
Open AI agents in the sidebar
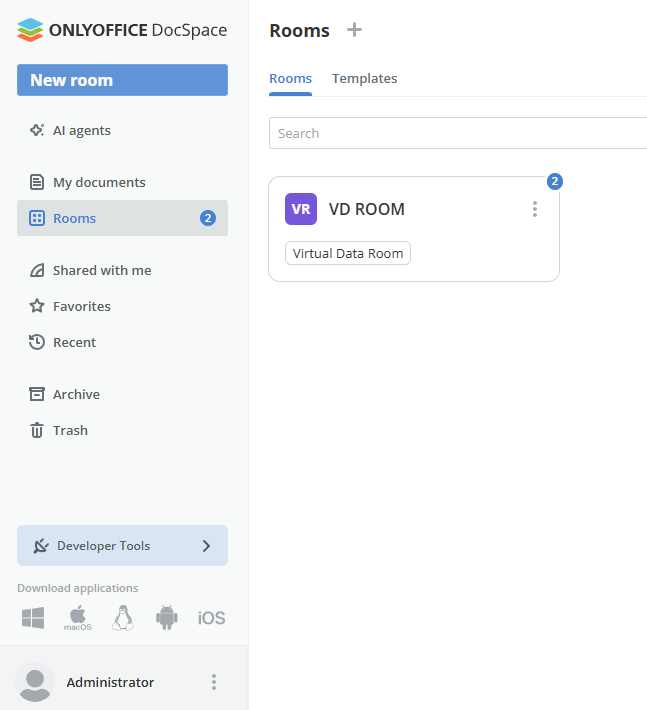81,130
